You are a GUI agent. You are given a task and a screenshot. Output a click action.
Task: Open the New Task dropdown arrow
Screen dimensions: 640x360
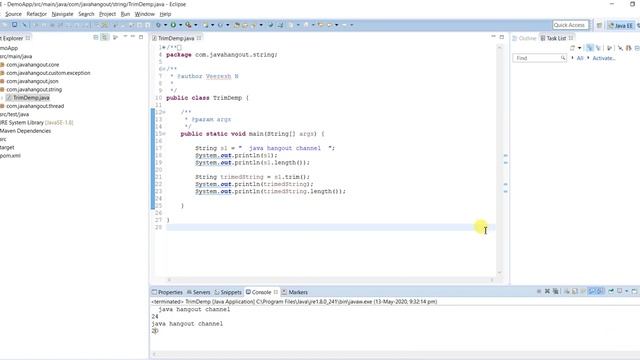(579, 48)
